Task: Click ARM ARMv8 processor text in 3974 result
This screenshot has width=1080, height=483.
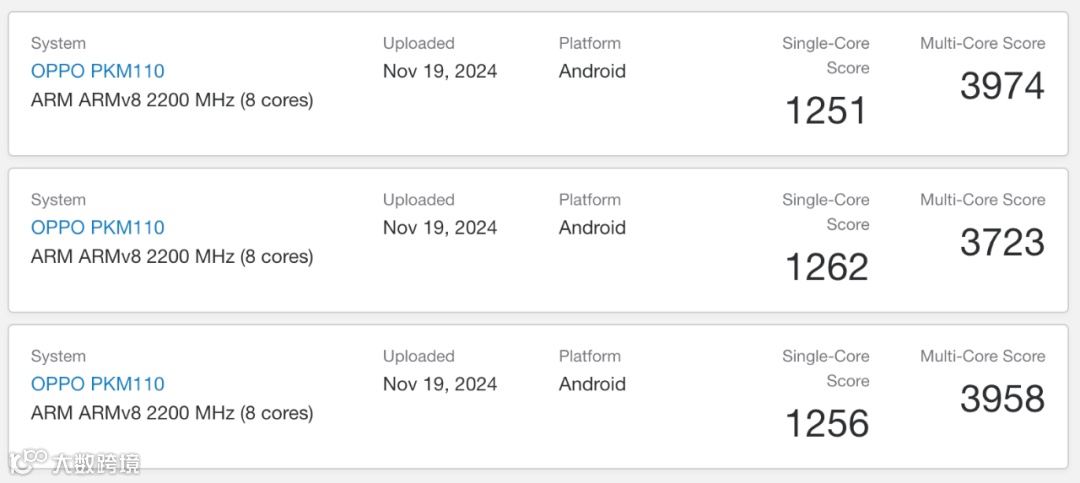Action: tap(172, 100)
